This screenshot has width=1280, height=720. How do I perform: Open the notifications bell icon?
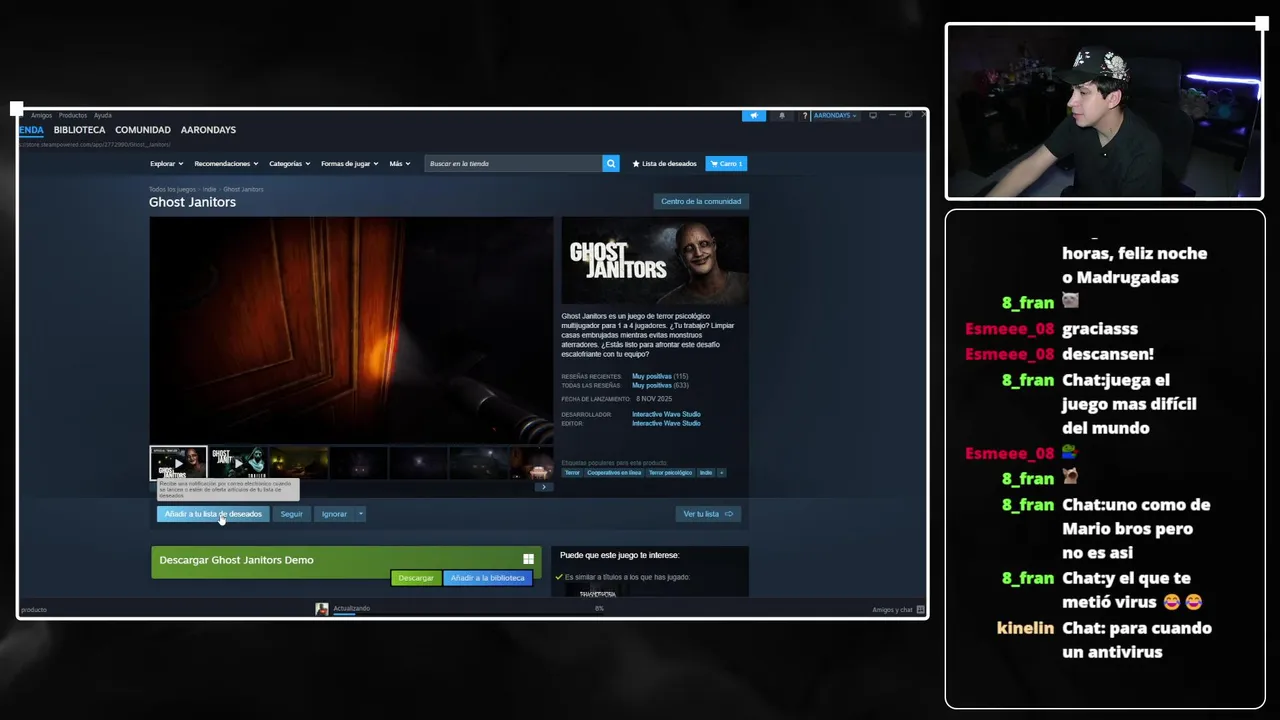coord(782,115)
